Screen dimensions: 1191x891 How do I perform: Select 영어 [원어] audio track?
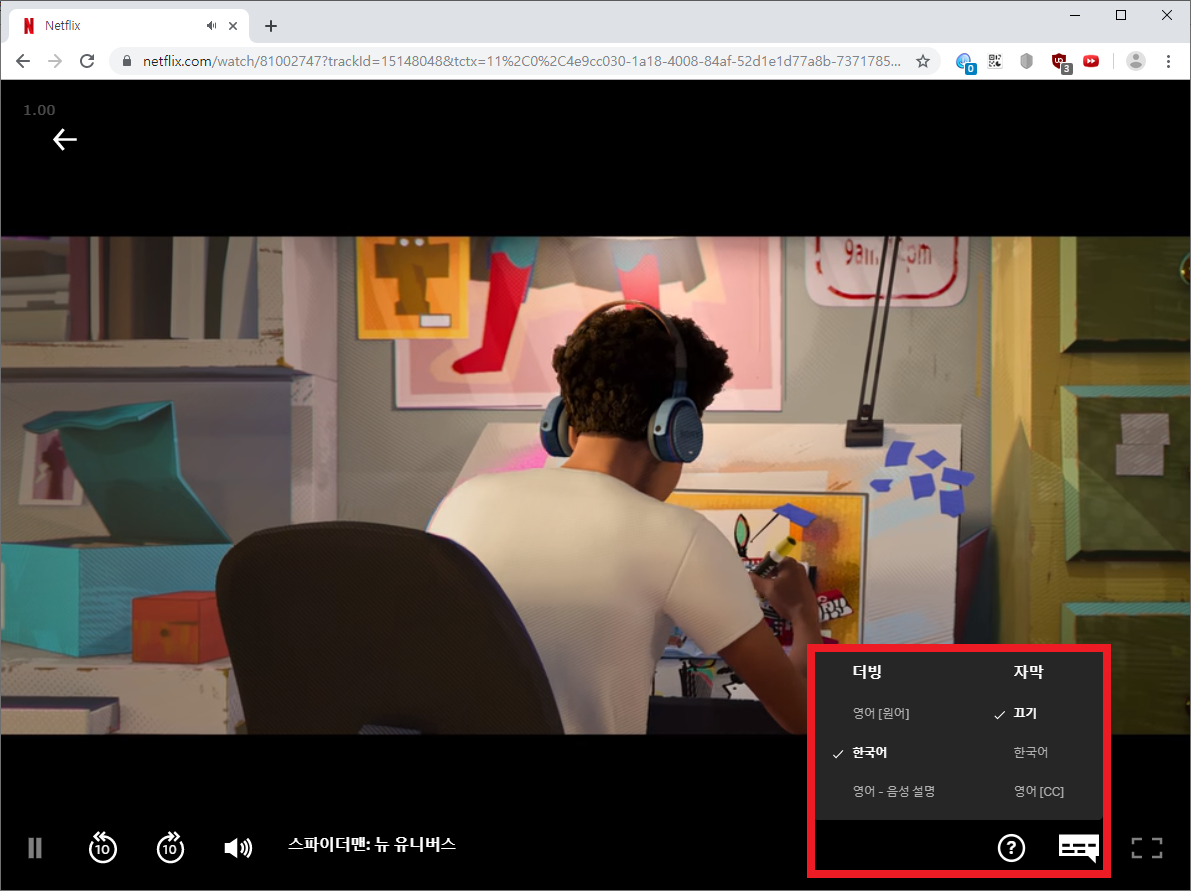click(880, 713)
